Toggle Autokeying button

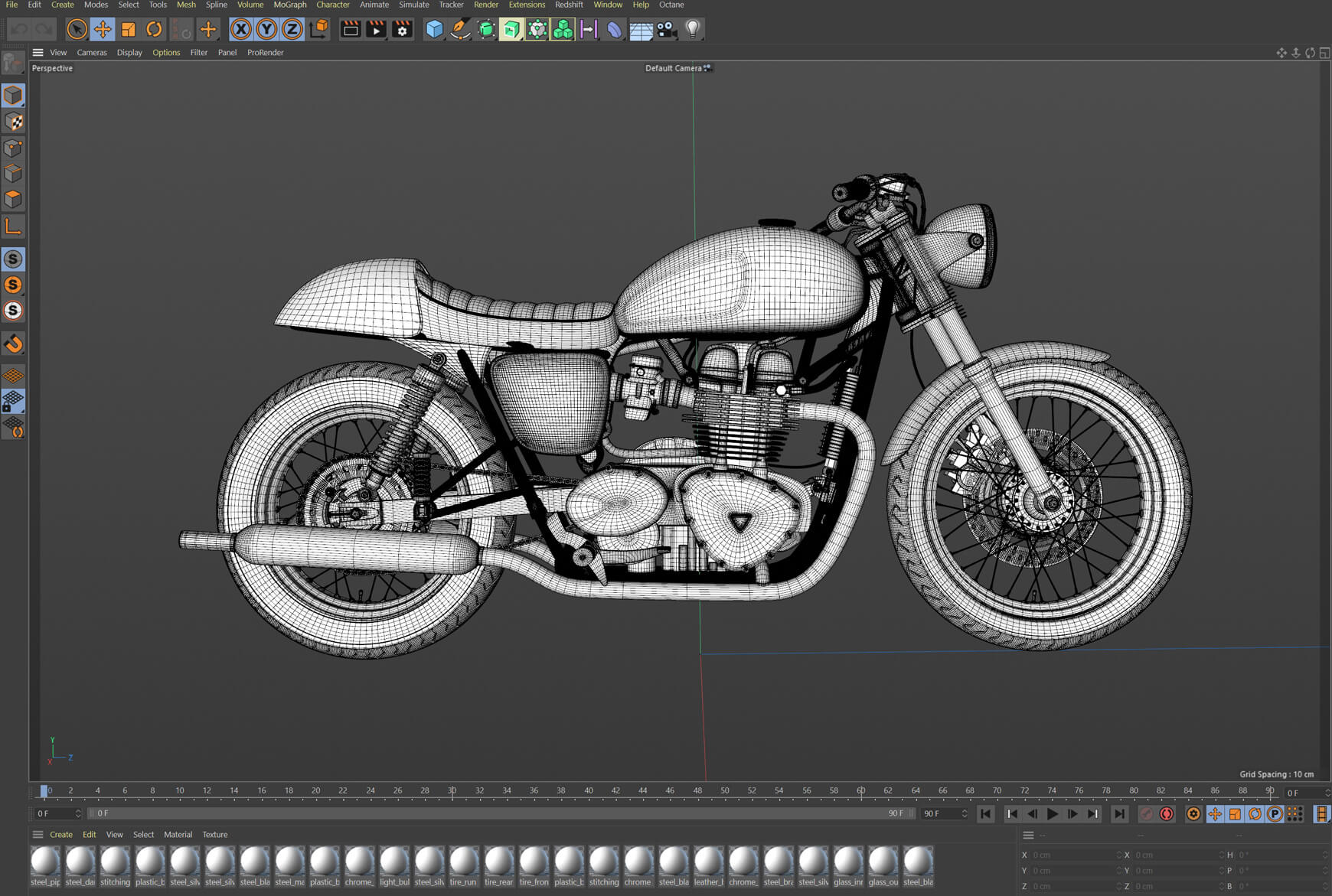tap(1167, 813)
